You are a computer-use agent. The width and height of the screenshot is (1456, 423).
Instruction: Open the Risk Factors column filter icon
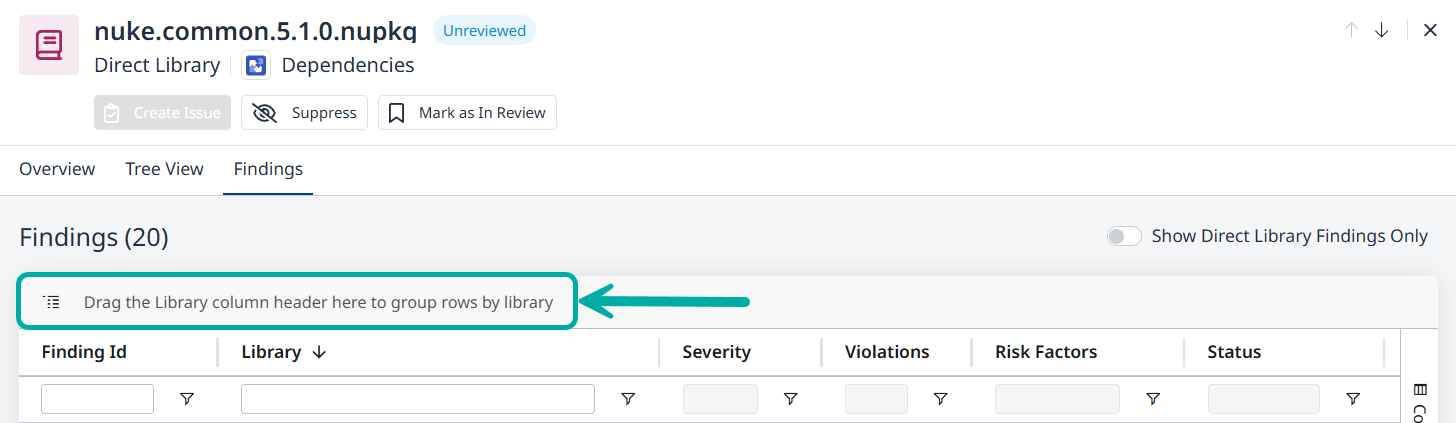point(1152,399)
